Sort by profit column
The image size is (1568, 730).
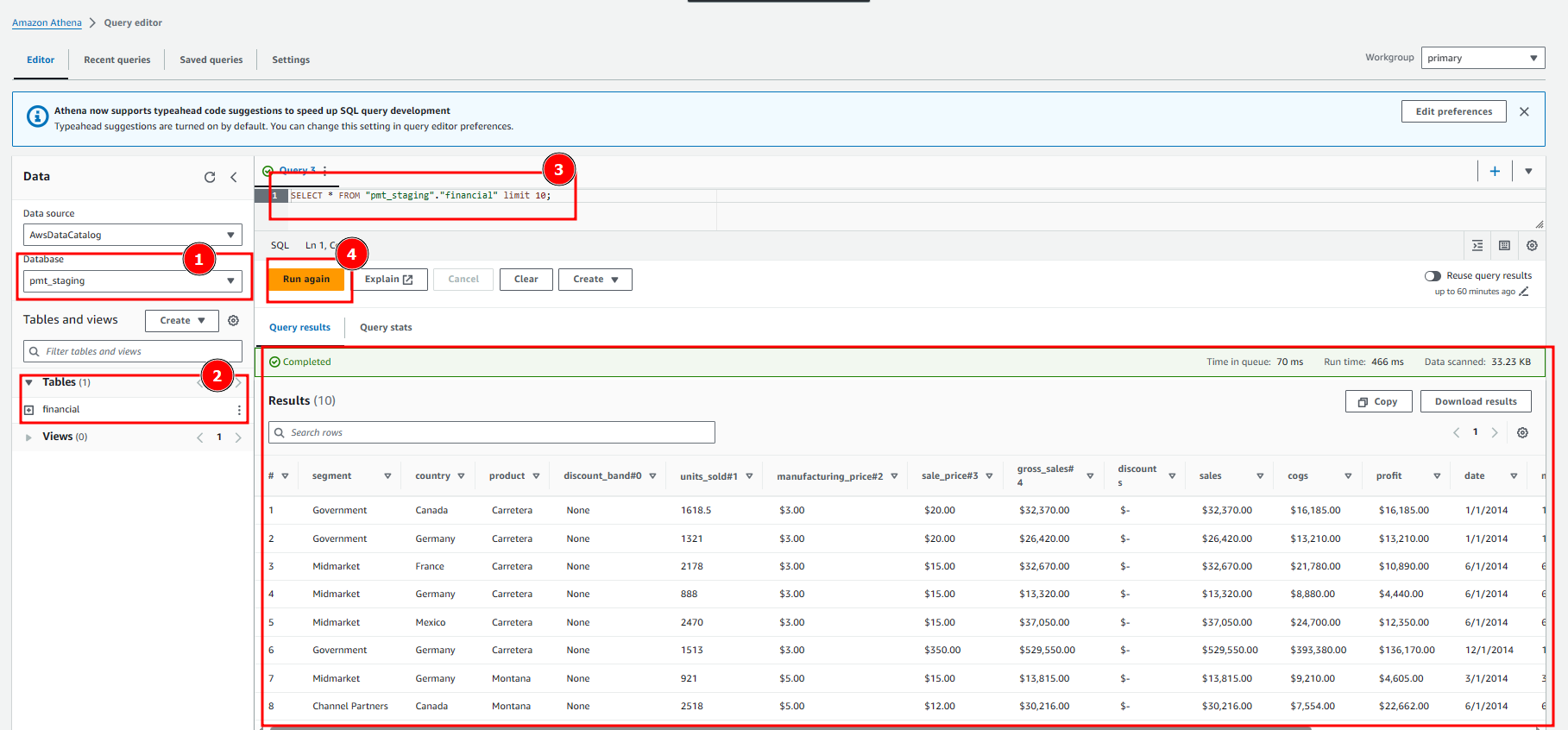click(1437, 476)
